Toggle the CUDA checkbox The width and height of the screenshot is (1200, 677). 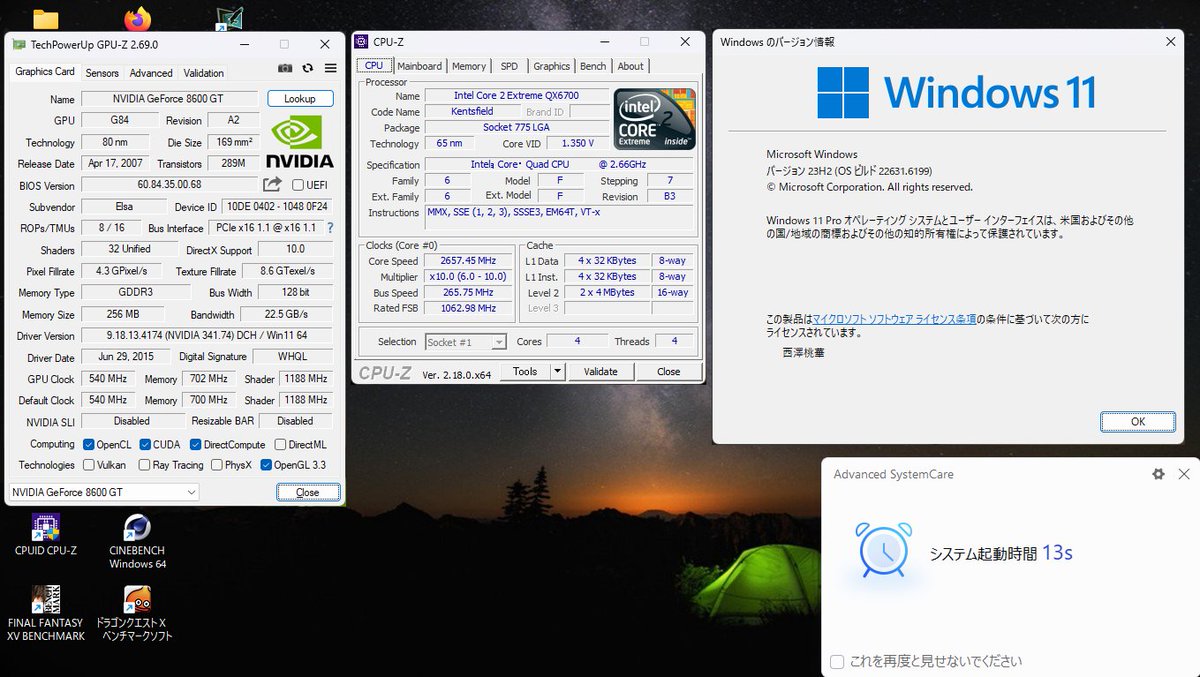145,444
